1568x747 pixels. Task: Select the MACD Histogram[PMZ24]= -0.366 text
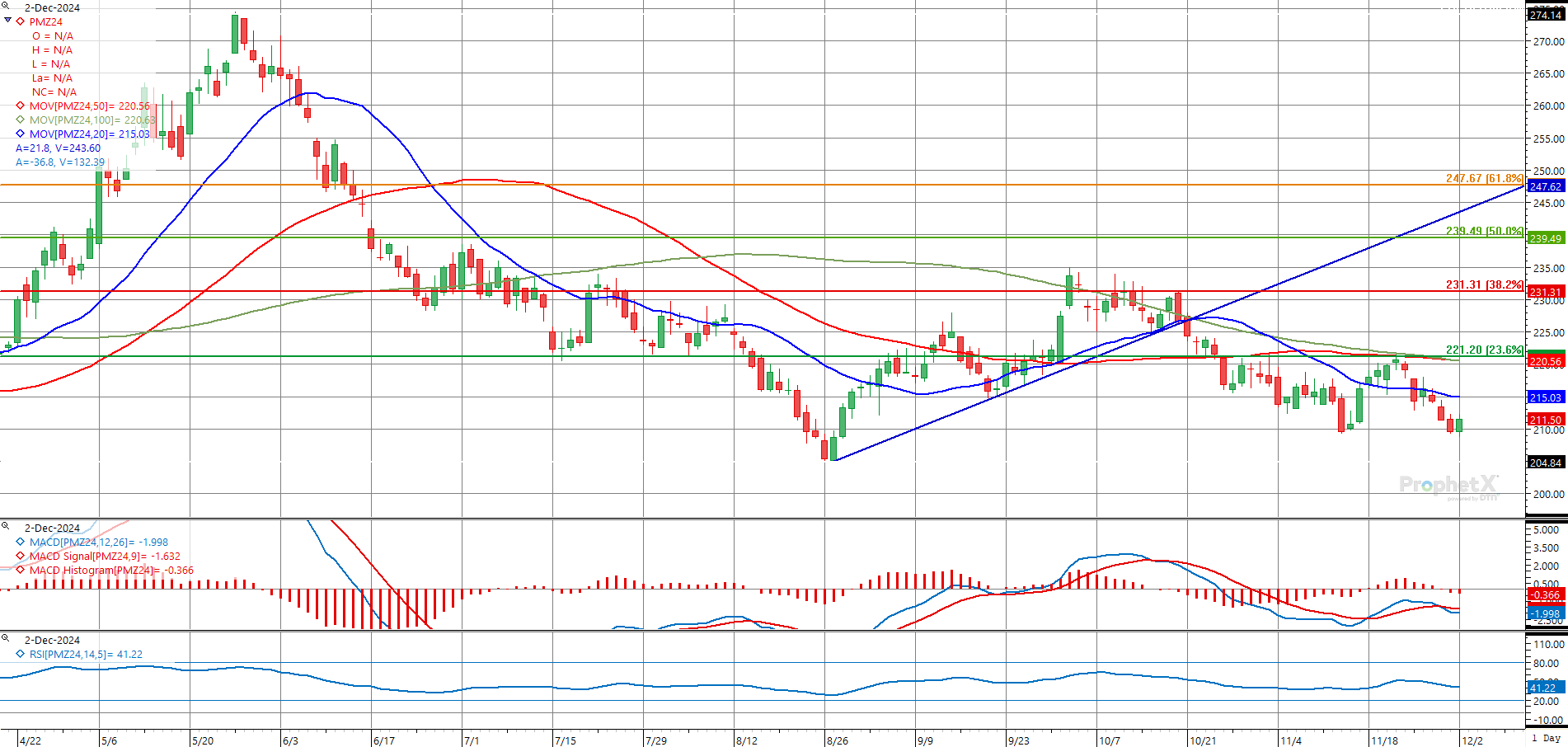pyautogui.click(x=111, y=571)
